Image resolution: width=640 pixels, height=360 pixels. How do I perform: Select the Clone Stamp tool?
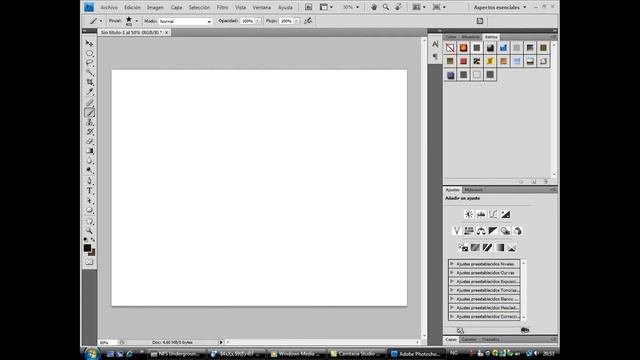click(89, 122)
